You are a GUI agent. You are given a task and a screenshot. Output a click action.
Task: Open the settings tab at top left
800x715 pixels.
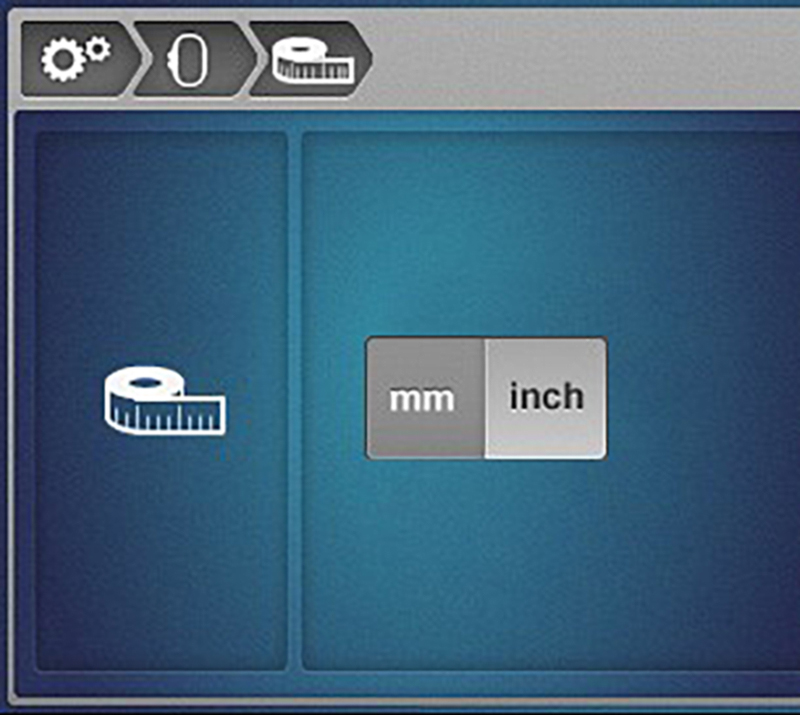tap(75, 61)
